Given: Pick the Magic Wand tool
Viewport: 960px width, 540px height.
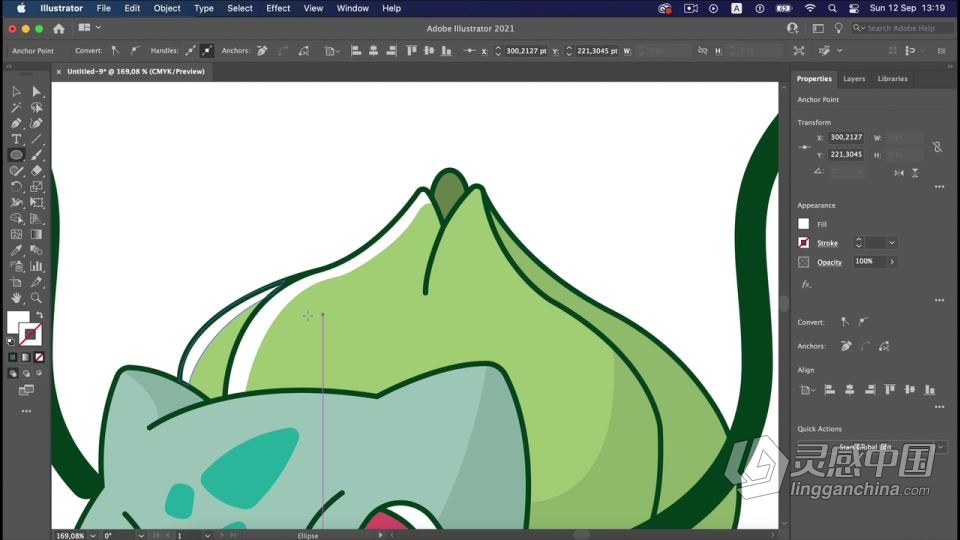Looking at the screenshot, I should coord(17,108).
